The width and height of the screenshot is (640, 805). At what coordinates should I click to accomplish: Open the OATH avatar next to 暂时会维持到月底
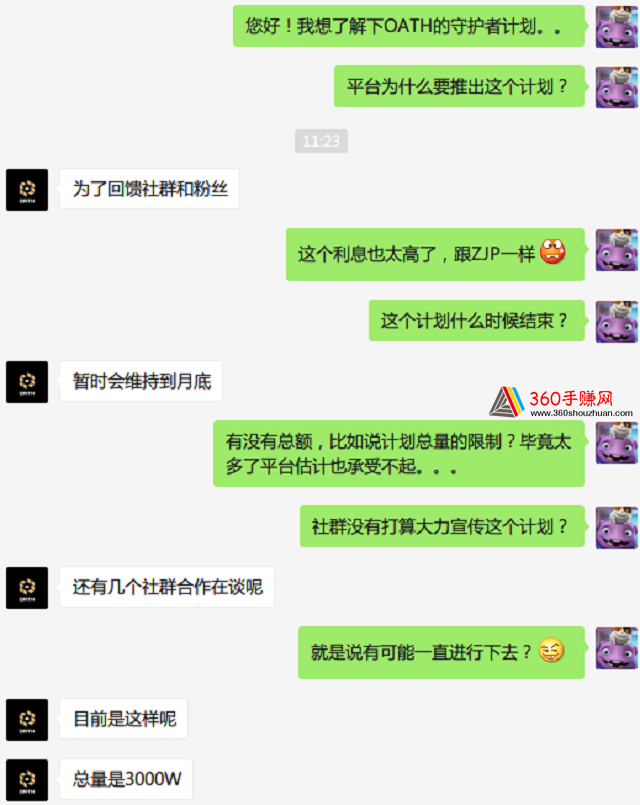(x=27, y=381)
